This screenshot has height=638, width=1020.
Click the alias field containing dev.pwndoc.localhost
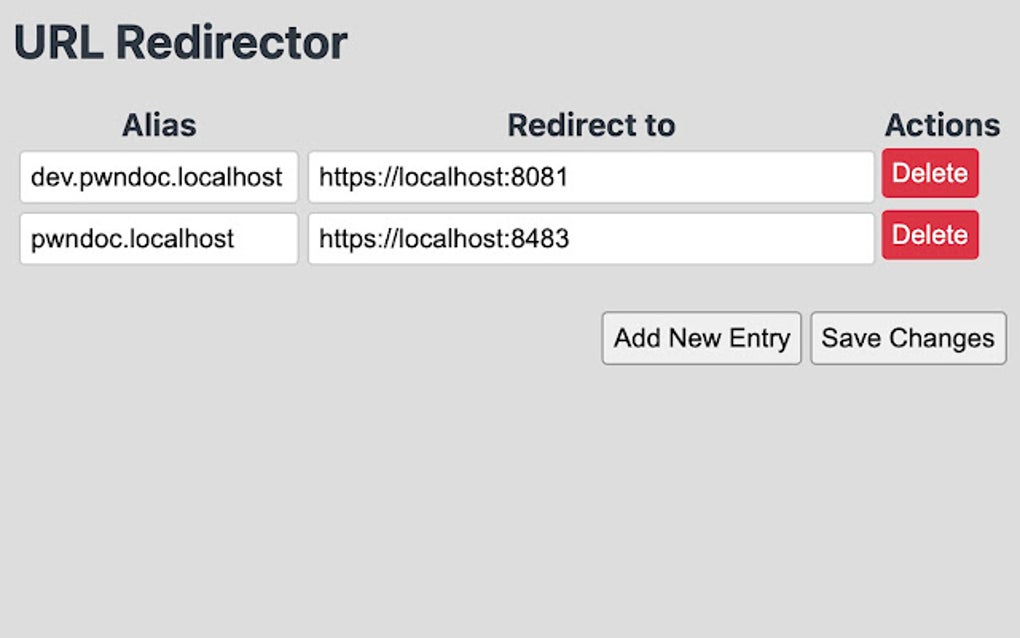[x=157, y=176]
